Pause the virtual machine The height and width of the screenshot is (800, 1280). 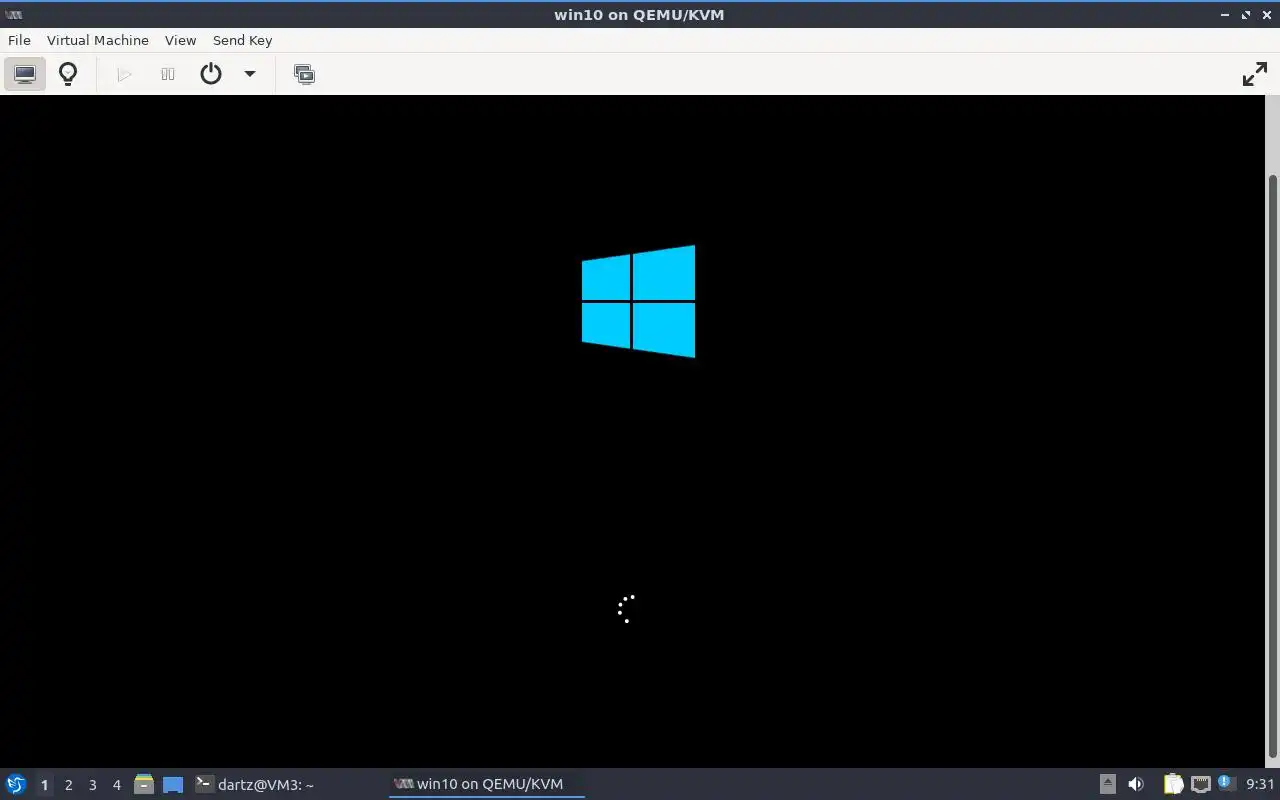pos(168,74)
